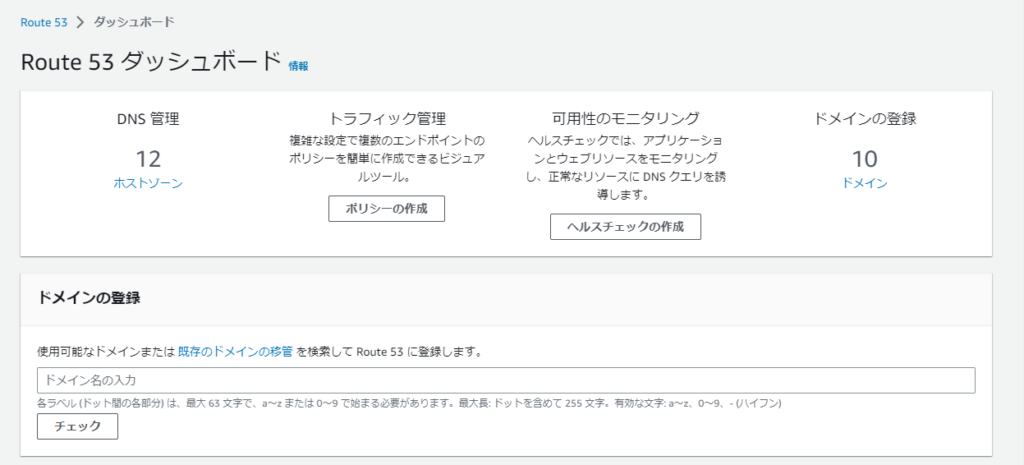This screenshot has height=465, width=1024.
Task: Focus the ドメイン名の入力 text field
Action: pyautogui.click(x=505, y=380)
